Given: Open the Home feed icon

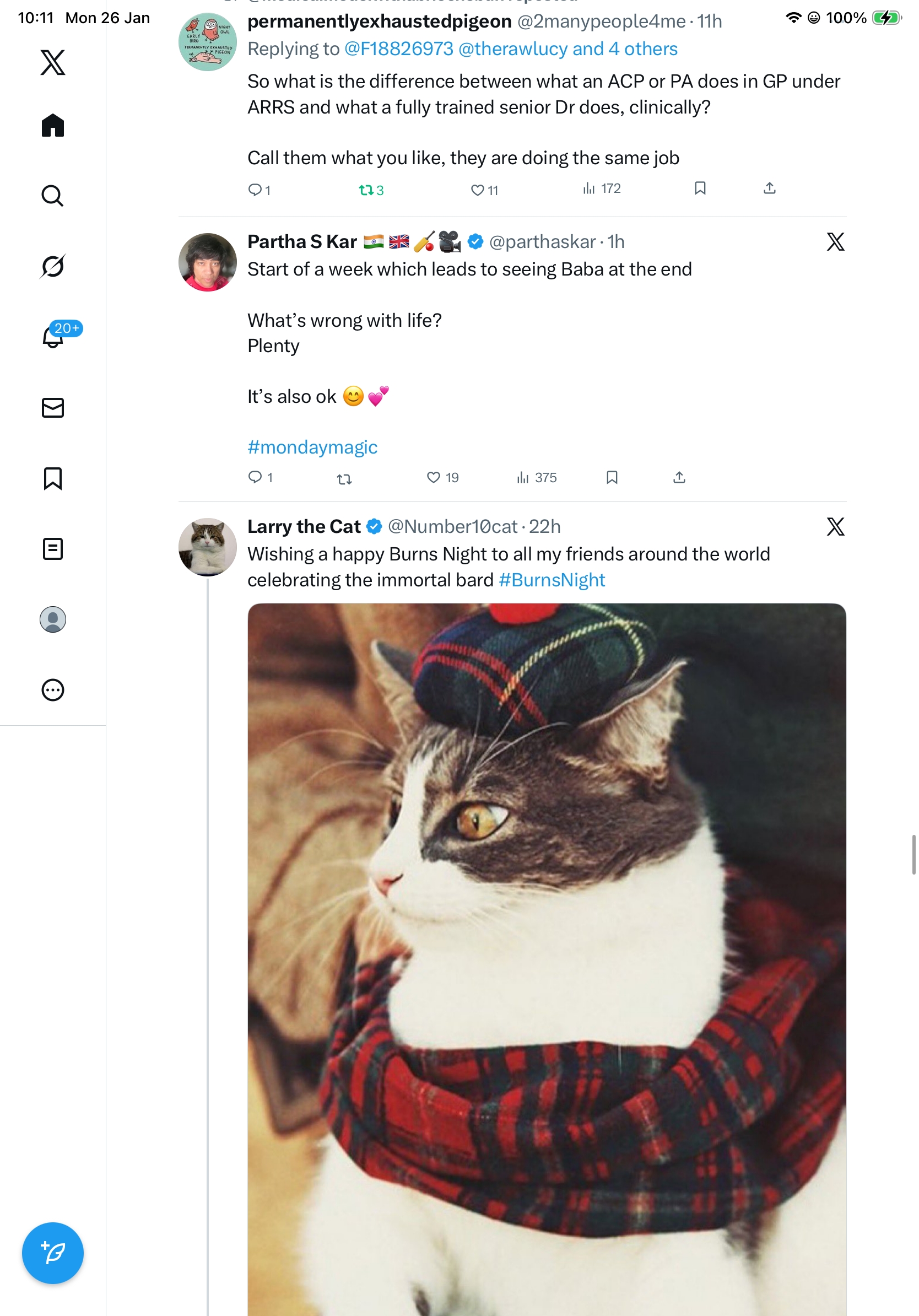Looking at the screenshot, I should (x=53, y=125).
